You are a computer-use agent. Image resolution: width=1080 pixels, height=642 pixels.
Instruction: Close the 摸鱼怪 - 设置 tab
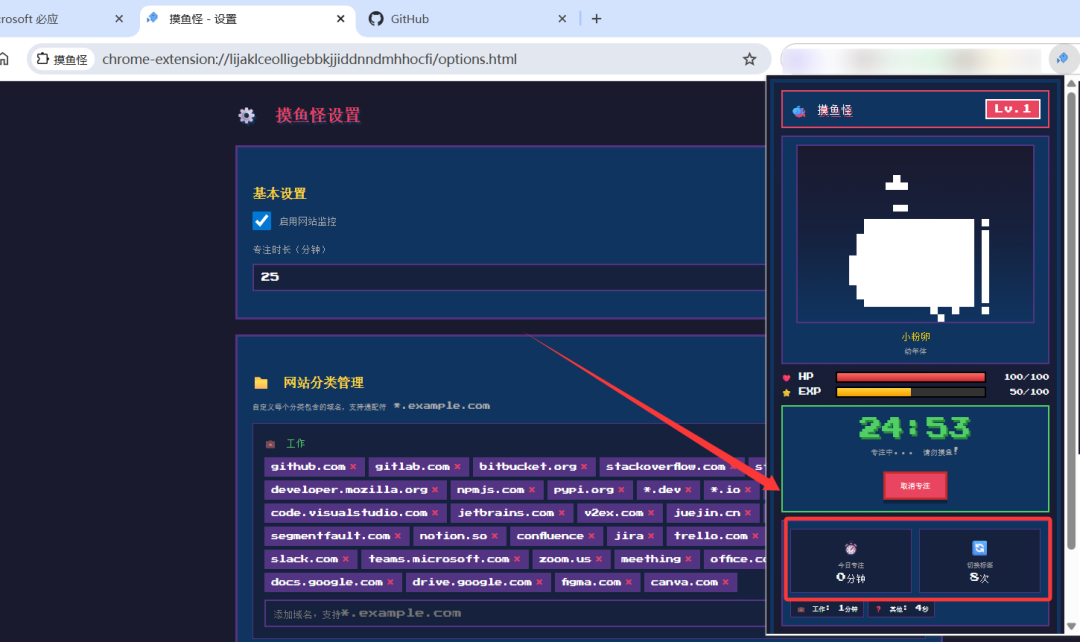pyautogui.click(x=340, y=19)
